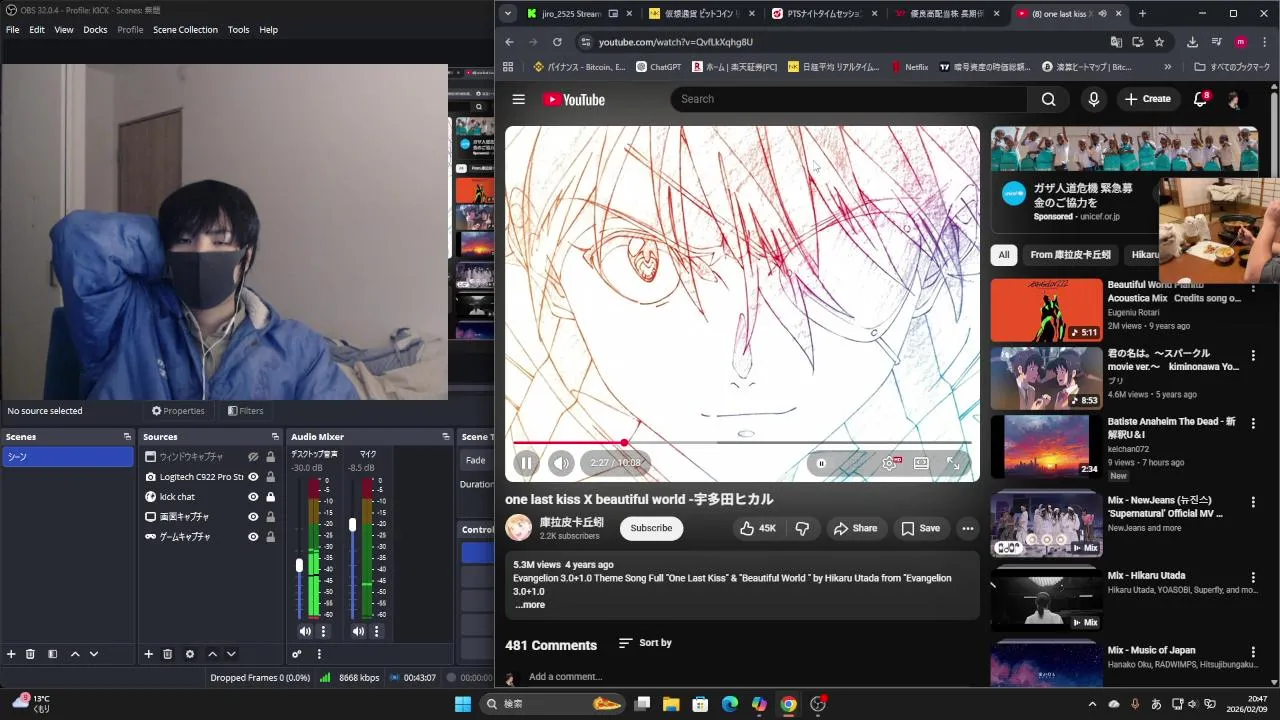Add a new source in OBS Sources panel

coord(149,654)
